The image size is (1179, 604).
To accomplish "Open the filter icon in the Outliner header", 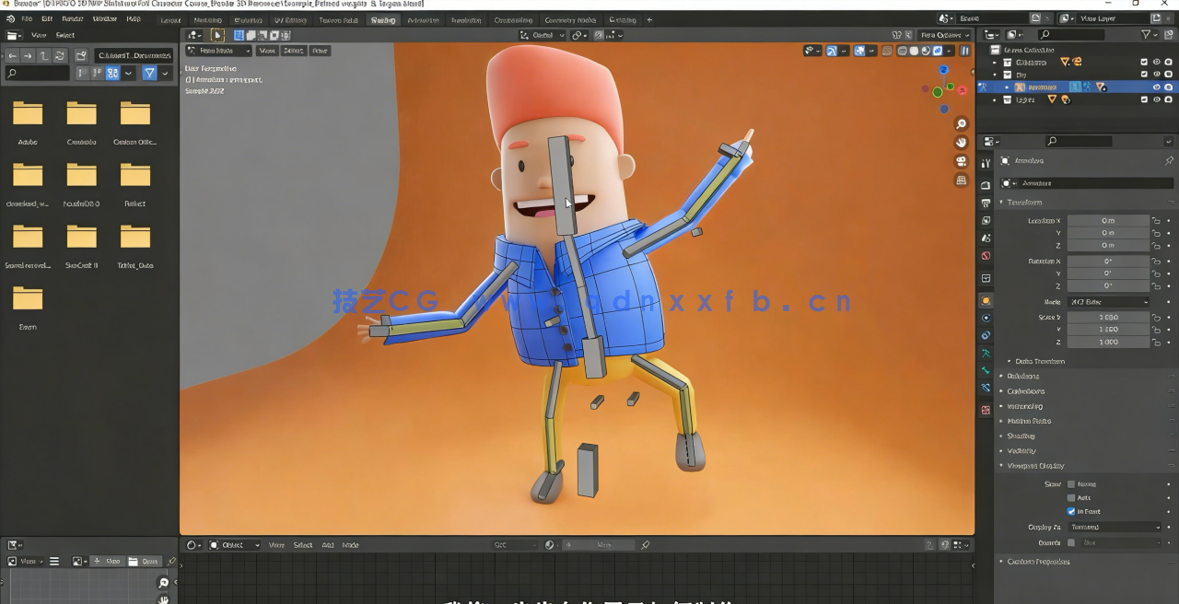I will tap(1146, 34).
